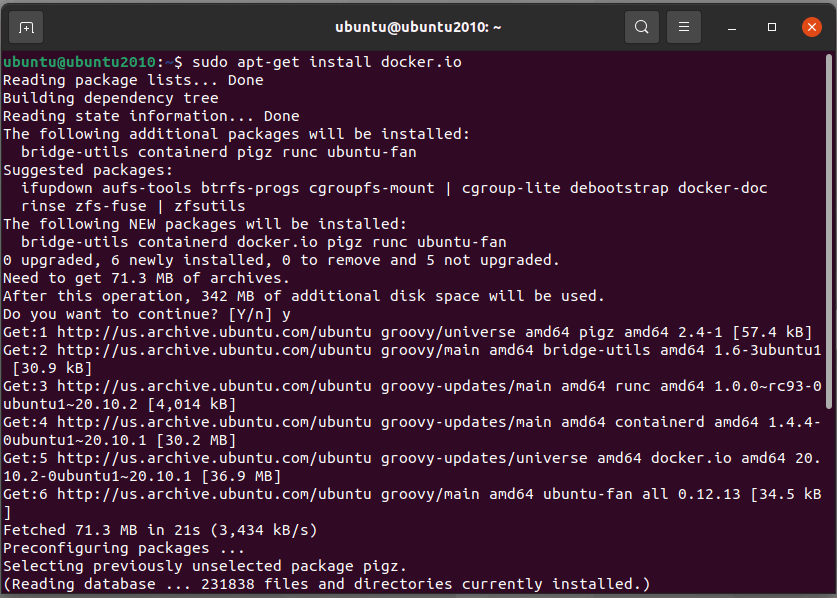The height and width of the screenshot is (598, 837).
Task: Click the sudo apt-get install docker.io command
Action: pos(327,62)
